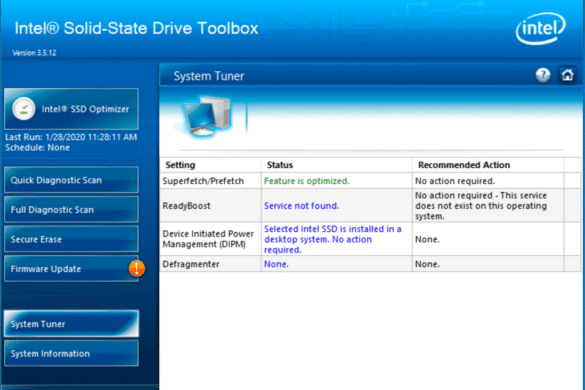Click the Setting column header
585x390 pixels.
click(211, 165)
